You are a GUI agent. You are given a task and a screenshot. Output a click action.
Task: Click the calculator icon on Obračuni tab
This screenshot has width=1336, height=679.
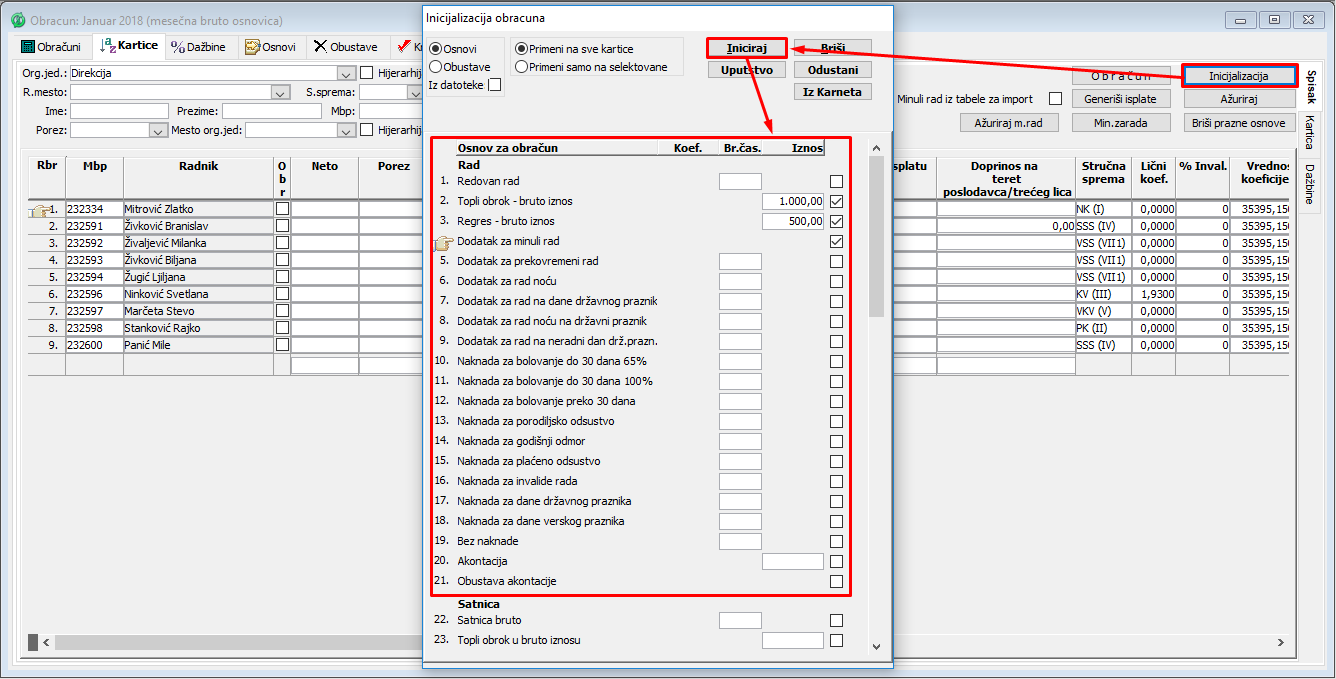28,47
